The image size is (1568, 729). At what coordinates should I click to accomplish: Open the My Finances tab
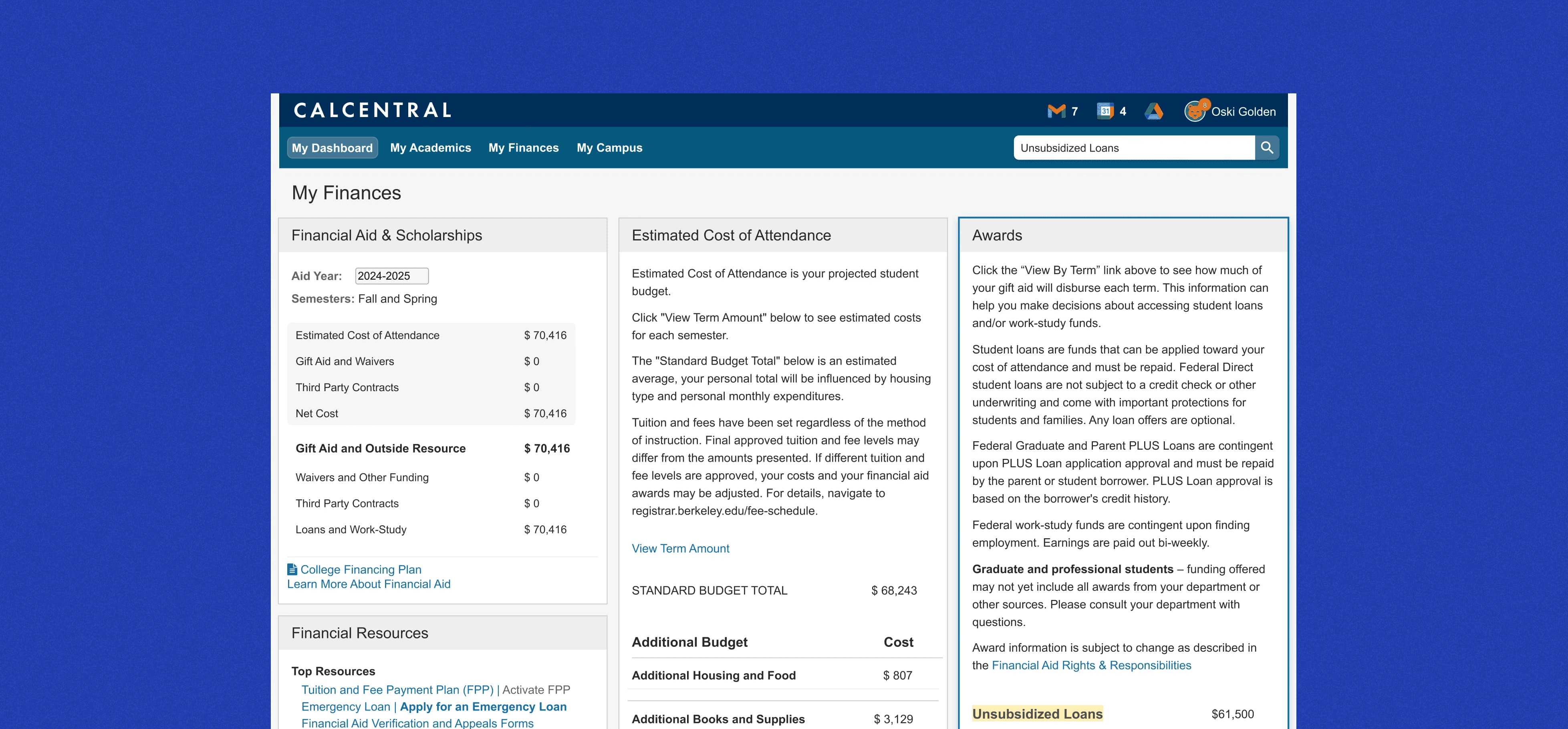(x=524, y=147)
